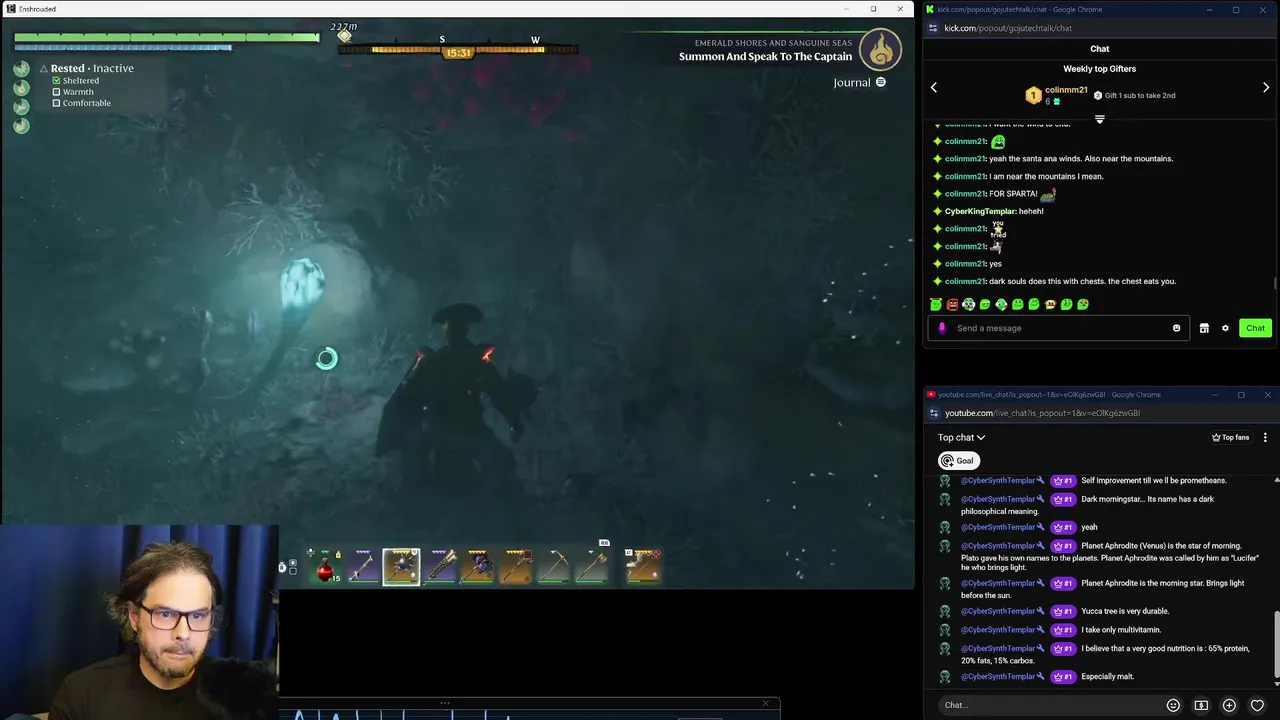Viewport: 1280px width, 720px height.
Task: Select the pickaxe hotbar slot
Action: 554,567
